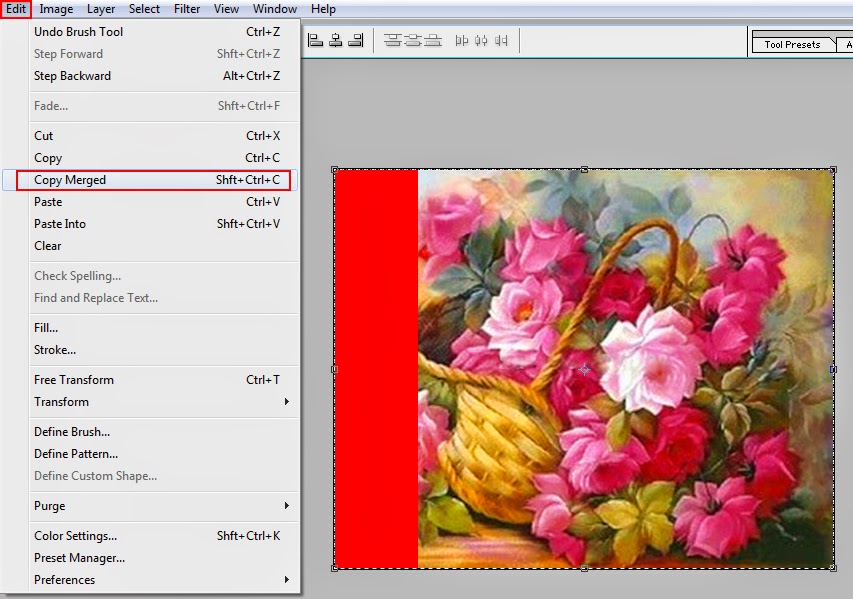
Task: Click the distribute left edges icon
Action: [461, 40]
